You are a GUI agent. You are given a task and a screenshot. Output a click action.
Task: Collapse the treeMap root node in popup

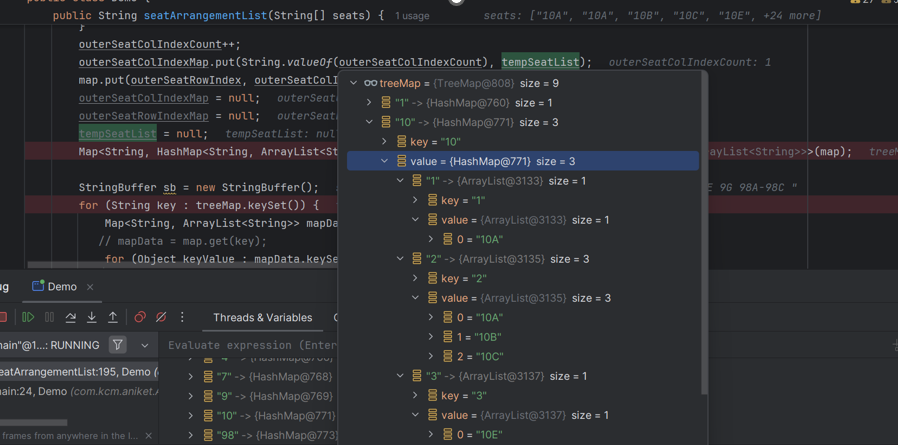[353, 84]
